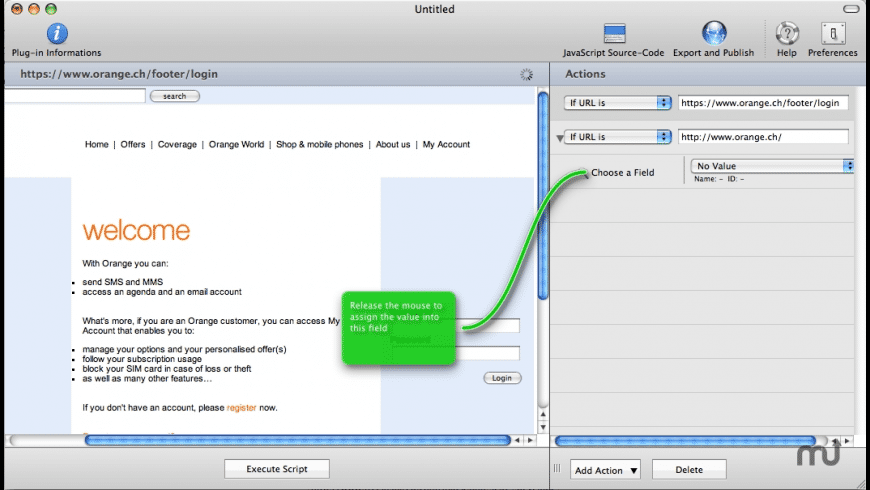The height and width of the screenshot is (490, 870).
Task: Click the browser scroll up arrow
Action: tap(543, 415)
